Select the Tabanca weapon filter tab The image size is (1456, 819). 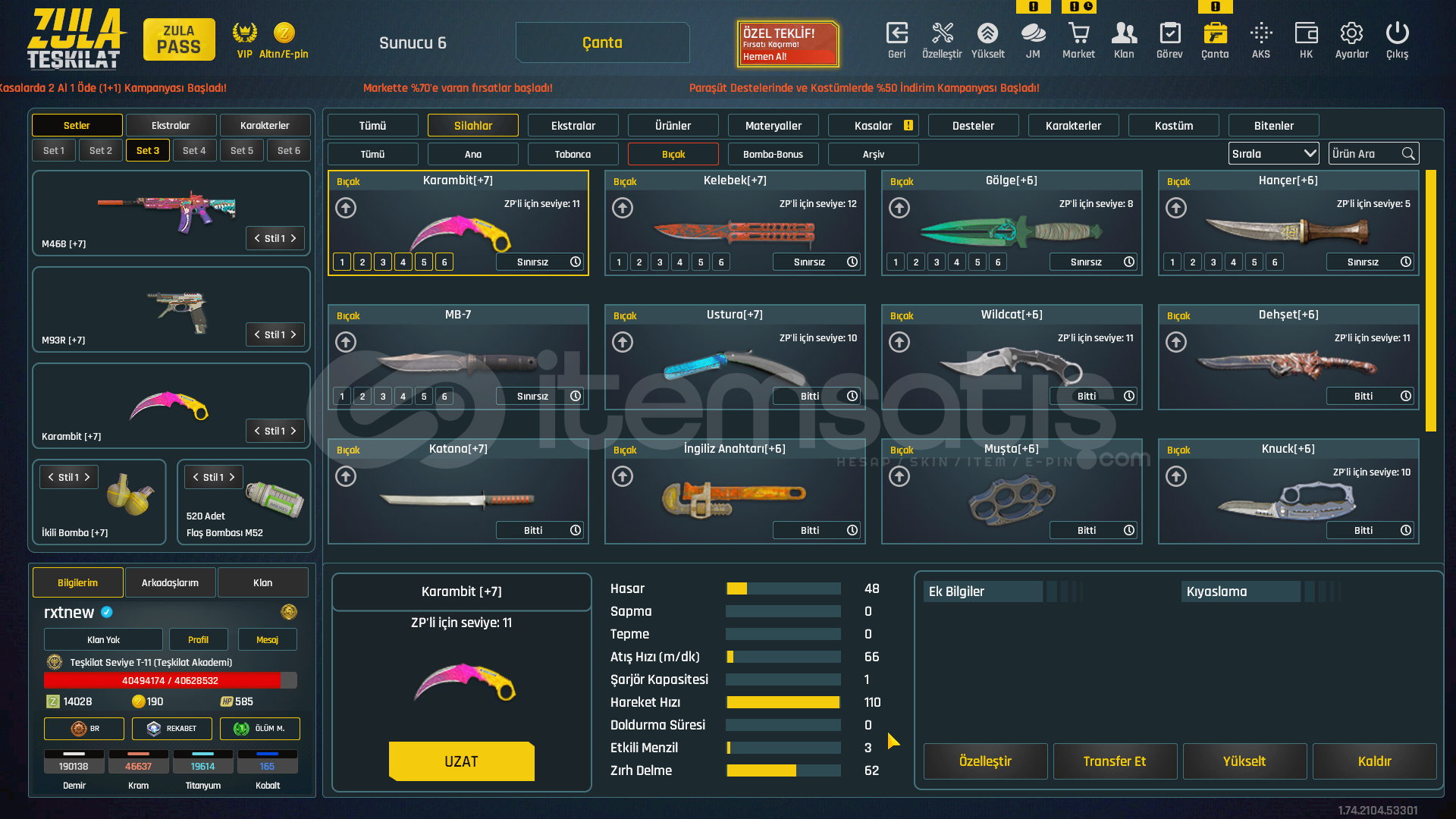click(573, 155)
